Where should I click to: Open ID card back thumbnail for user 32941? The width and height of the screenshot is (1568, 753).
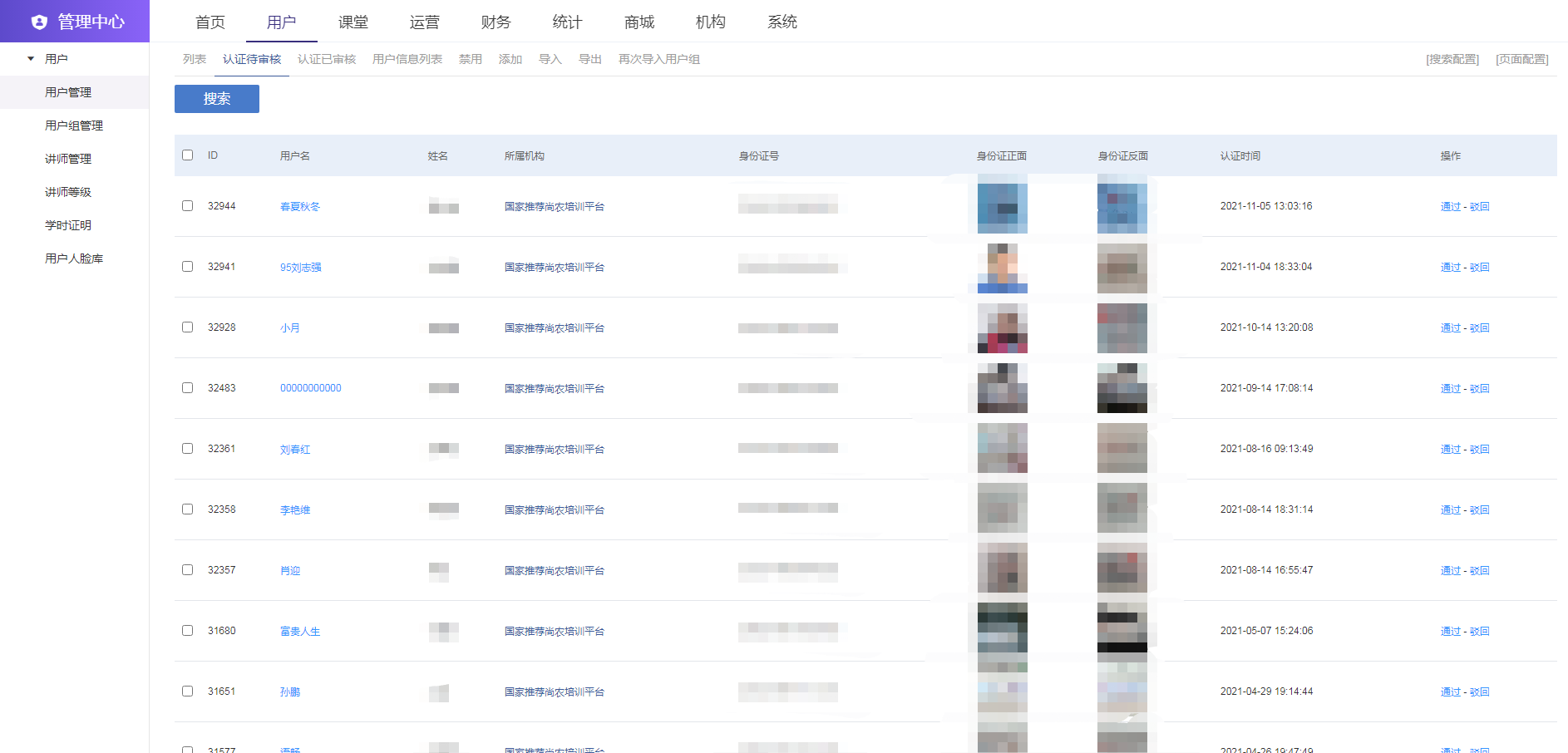[1122, 268]
